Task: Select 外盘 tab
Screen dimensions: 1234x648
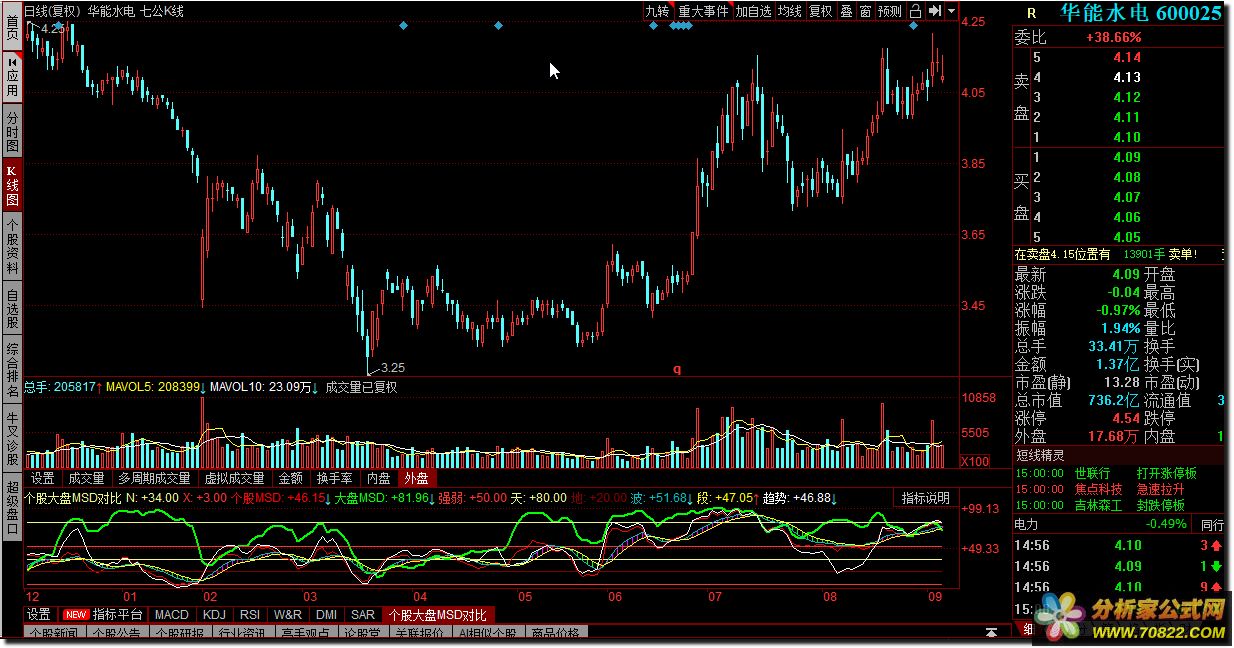Action: tap(416, 478)
